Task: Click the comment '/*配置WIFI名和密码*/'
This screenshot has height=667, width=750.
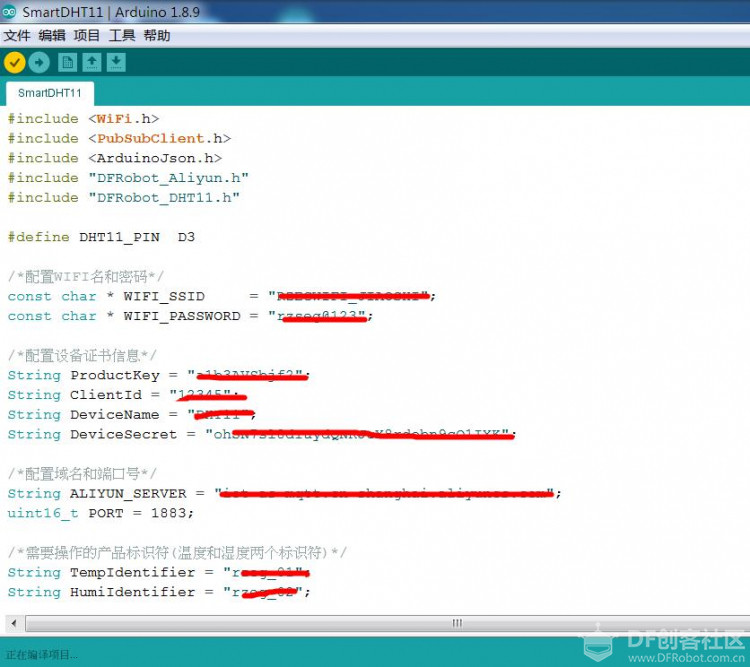Action: point(86,277)
